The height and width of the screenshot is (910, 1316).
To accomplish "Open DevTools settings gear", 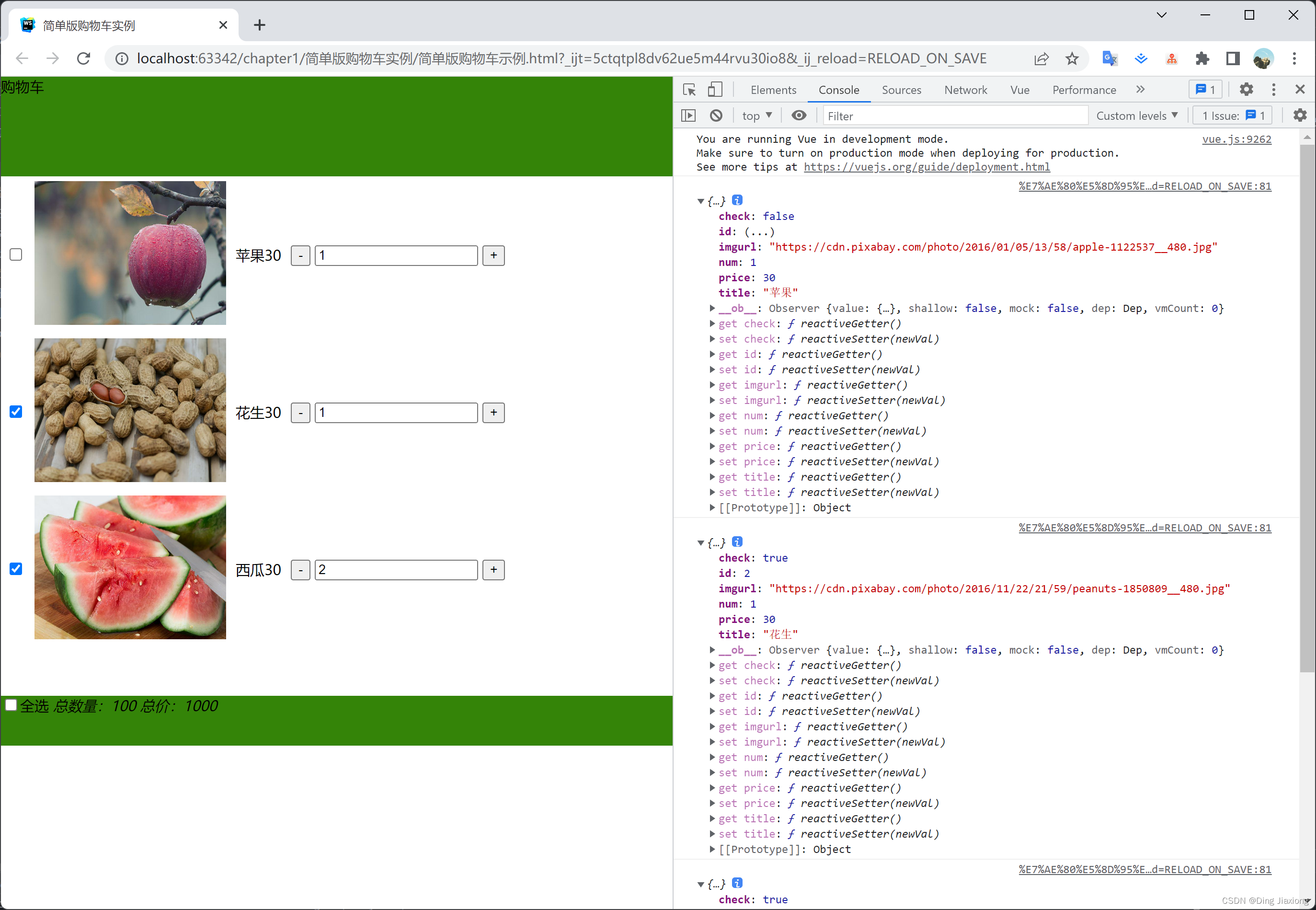I will coord(1246,90).
